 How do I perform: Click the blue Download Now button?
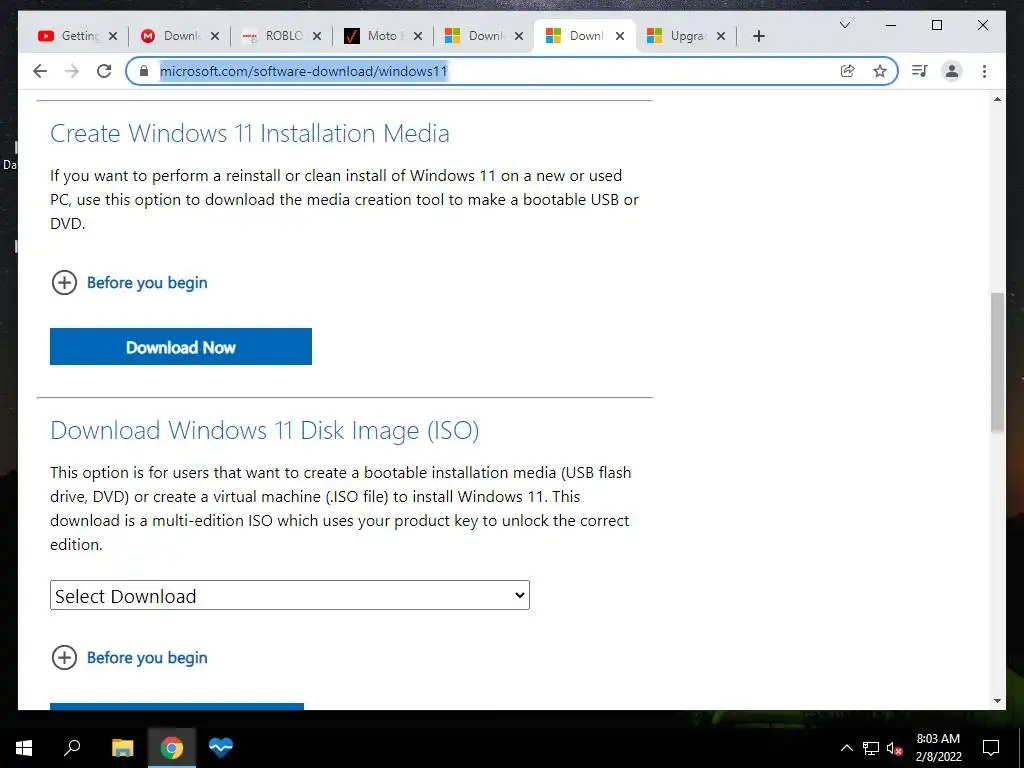click(x=181, y=347)
